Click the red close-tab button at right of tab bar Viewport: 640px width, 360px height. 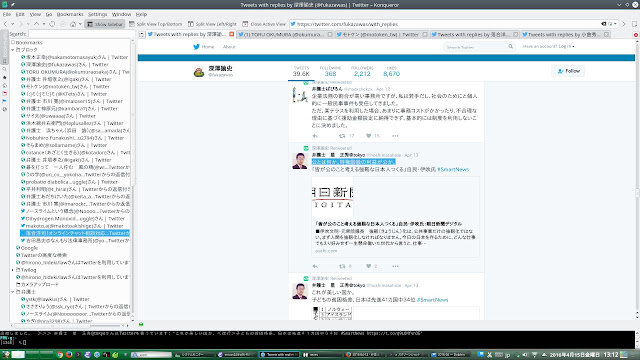[x=636, y=35]
